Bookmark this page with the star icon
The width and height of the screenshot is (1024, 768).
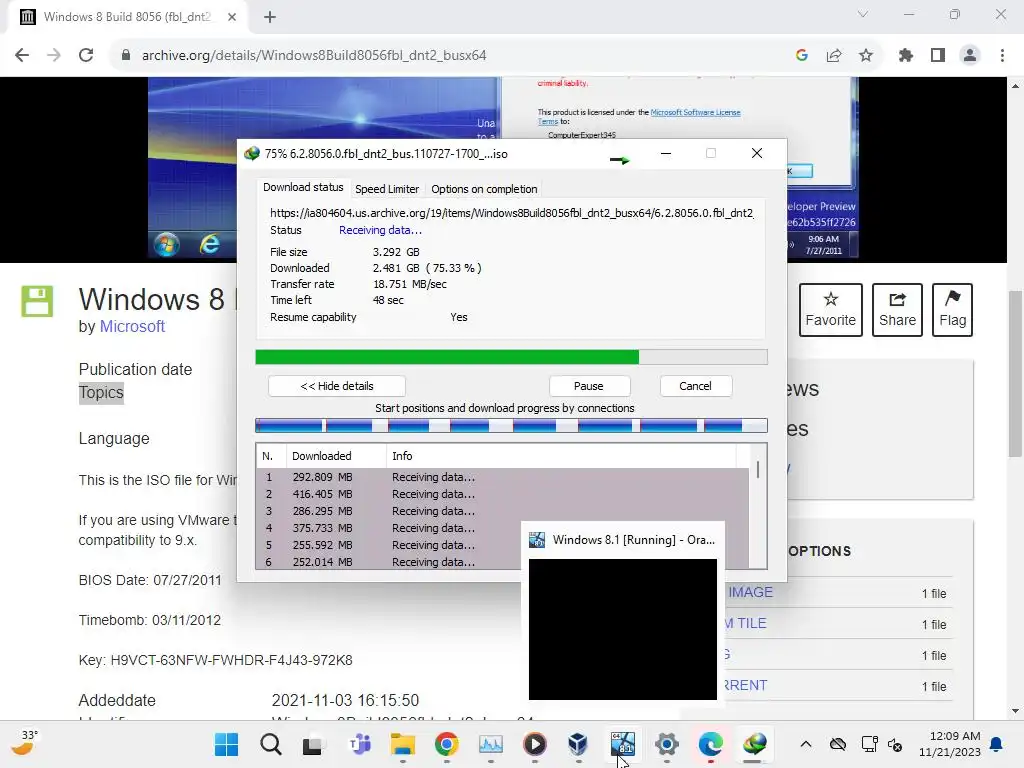click(866, 56)
